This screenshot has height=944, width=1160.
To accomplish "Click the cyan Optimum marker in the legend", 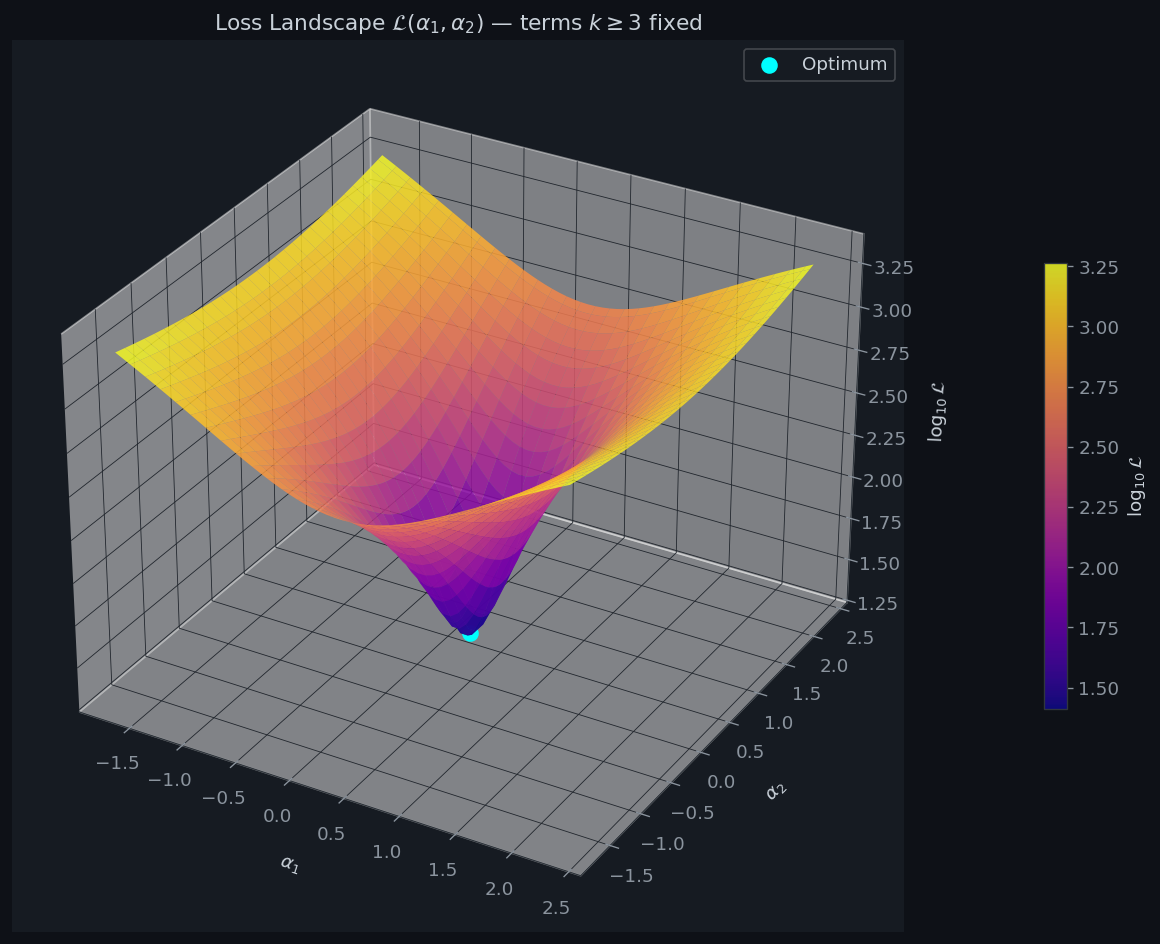I will 769,65.
